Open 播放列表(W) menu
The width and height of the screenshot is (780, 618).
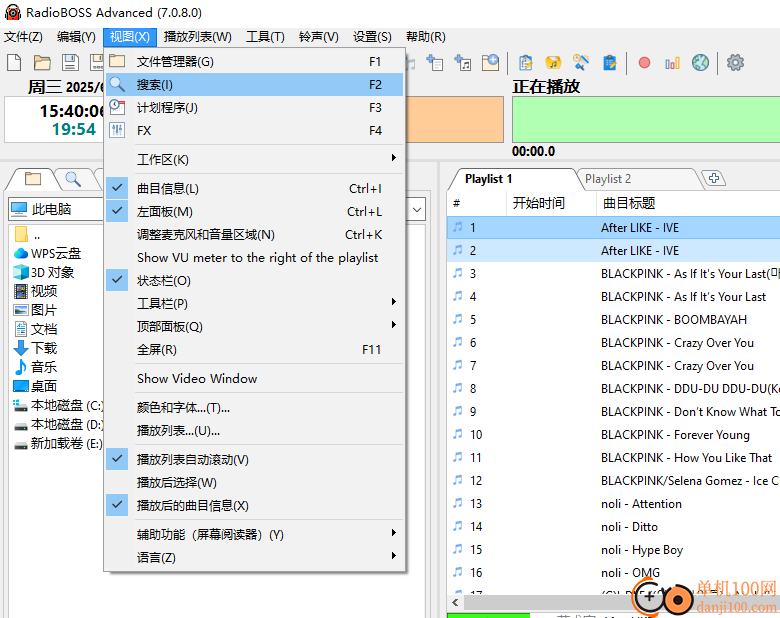(x=197, y=37)
